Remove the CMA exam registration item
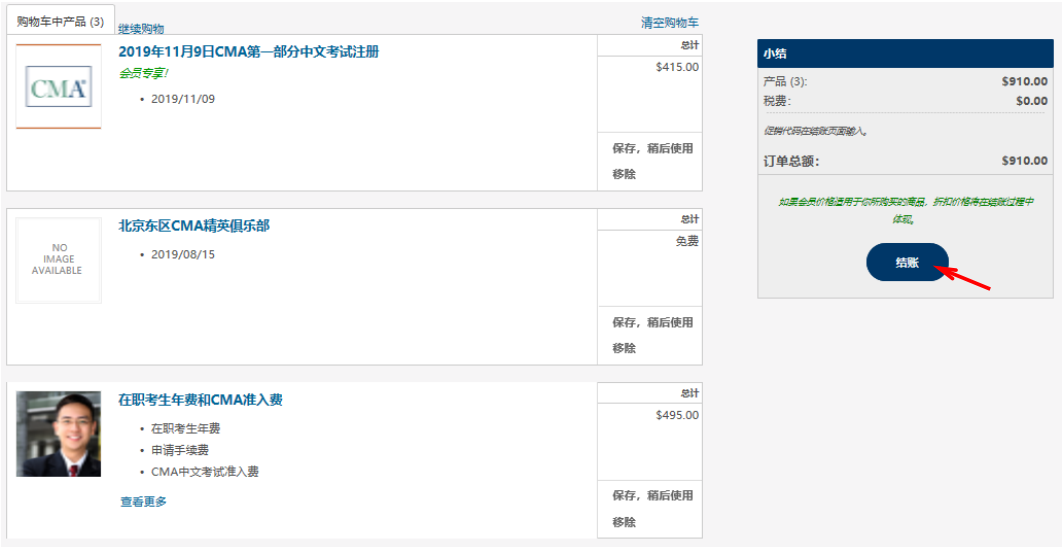 point(624,174)
